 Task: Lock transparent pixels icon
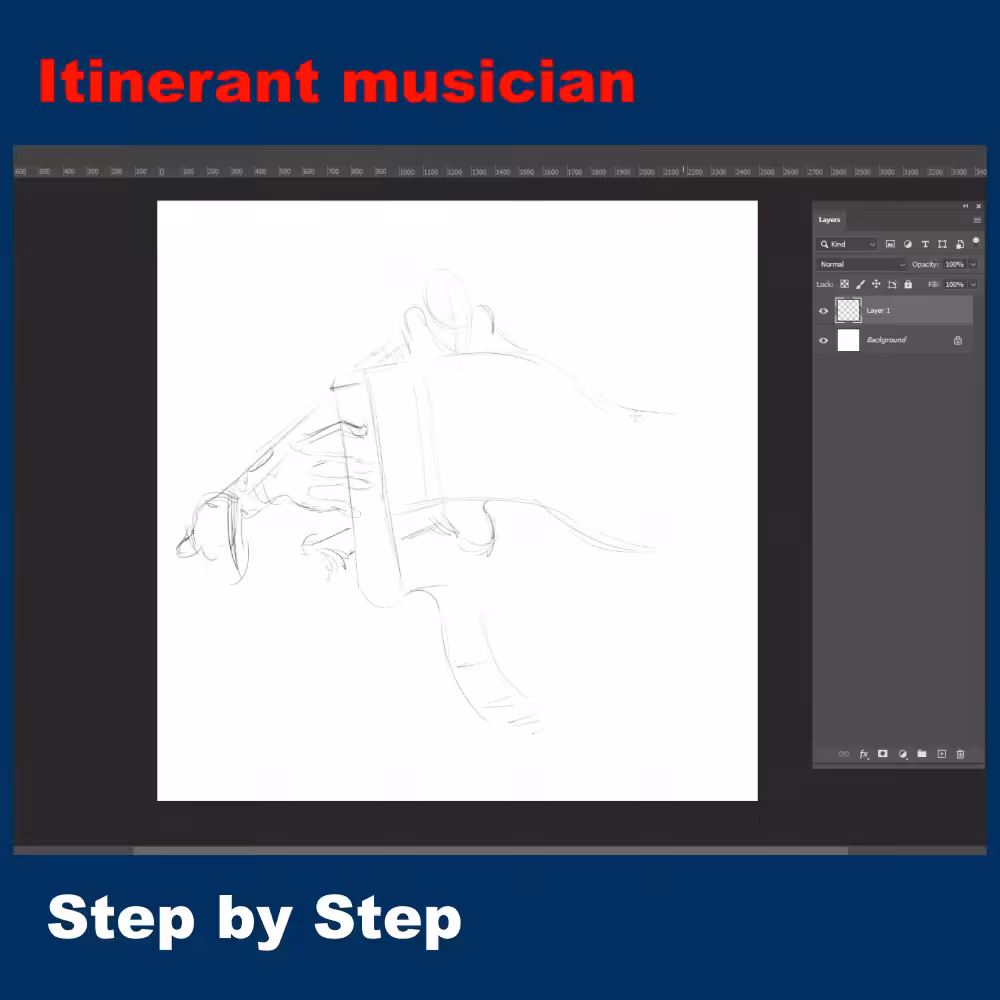(844, 284)
